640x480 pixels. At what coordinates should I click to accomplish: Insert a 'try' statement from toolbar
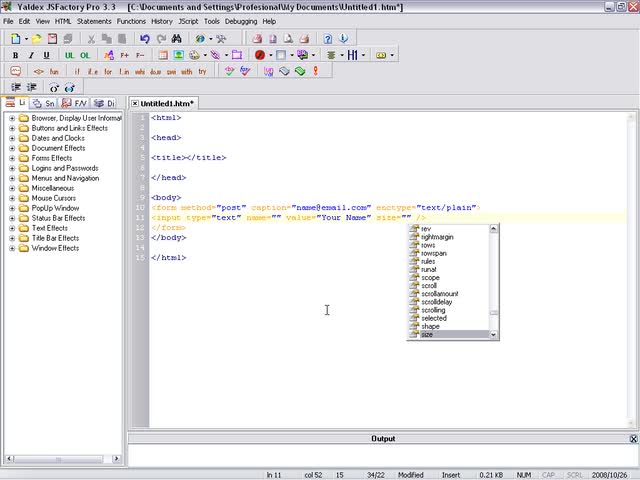[x=203, y=72]
